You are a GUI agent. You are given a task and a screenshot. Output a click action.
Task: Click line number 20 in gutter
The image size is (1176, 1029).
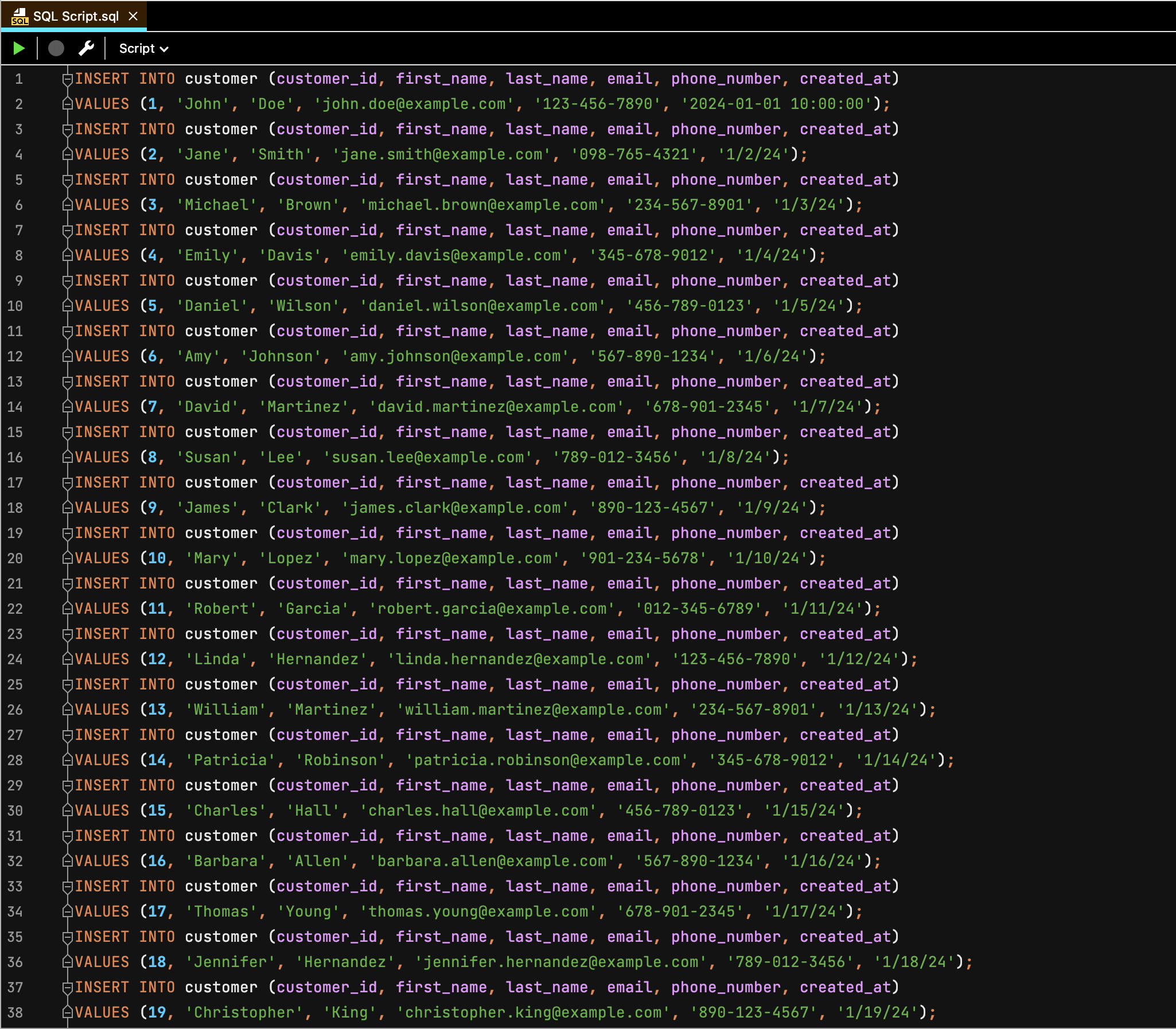(x=15, y=559)
